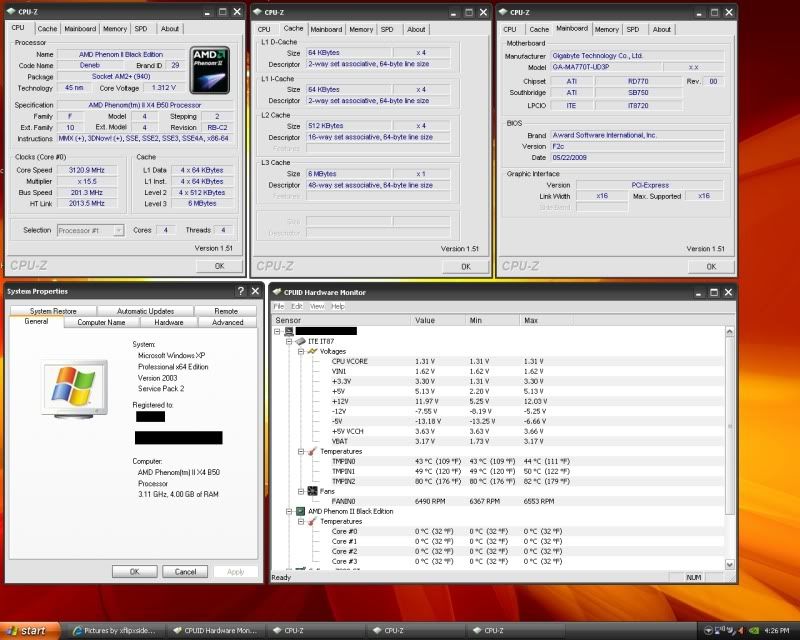Show hidden system tray icons
Image resolution: width=800 pixels, height=640 pixels.
708,631
